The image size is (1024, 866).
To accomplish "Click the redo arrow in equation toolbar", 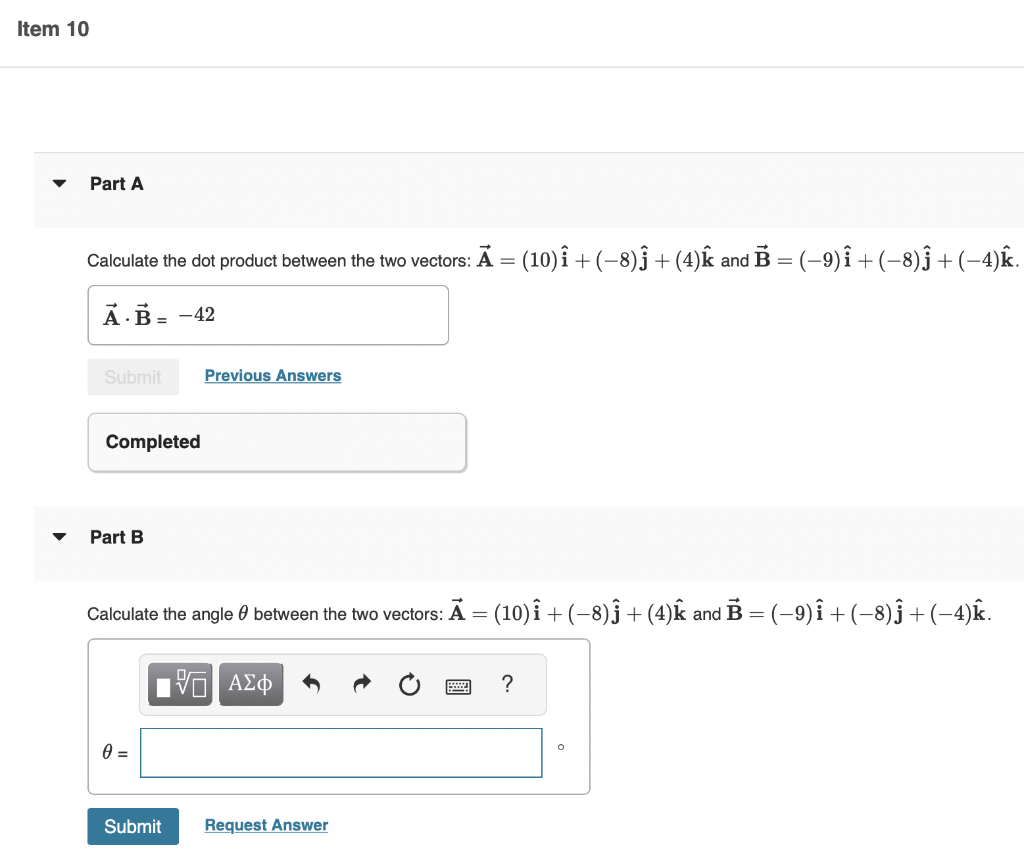I will click(x=361, y=684).
